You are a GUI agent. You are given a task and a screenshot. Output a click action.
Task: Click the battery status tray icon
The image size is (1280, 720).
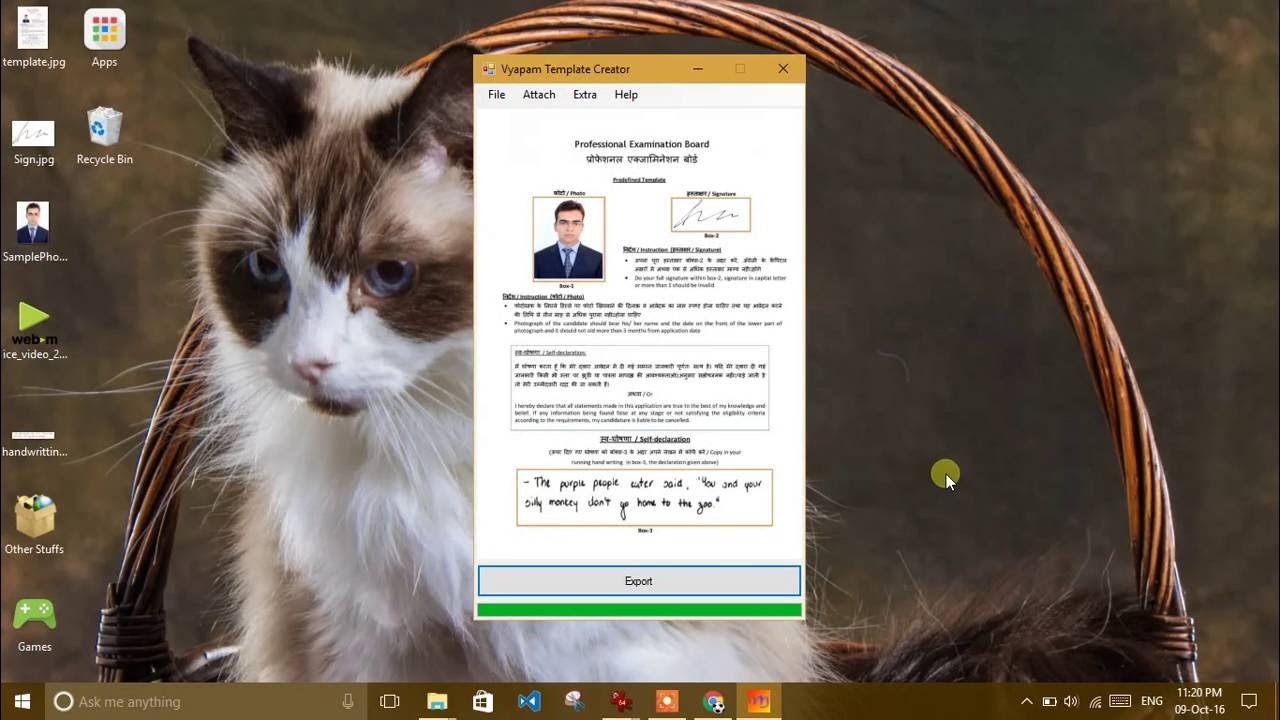[1049, 702]
